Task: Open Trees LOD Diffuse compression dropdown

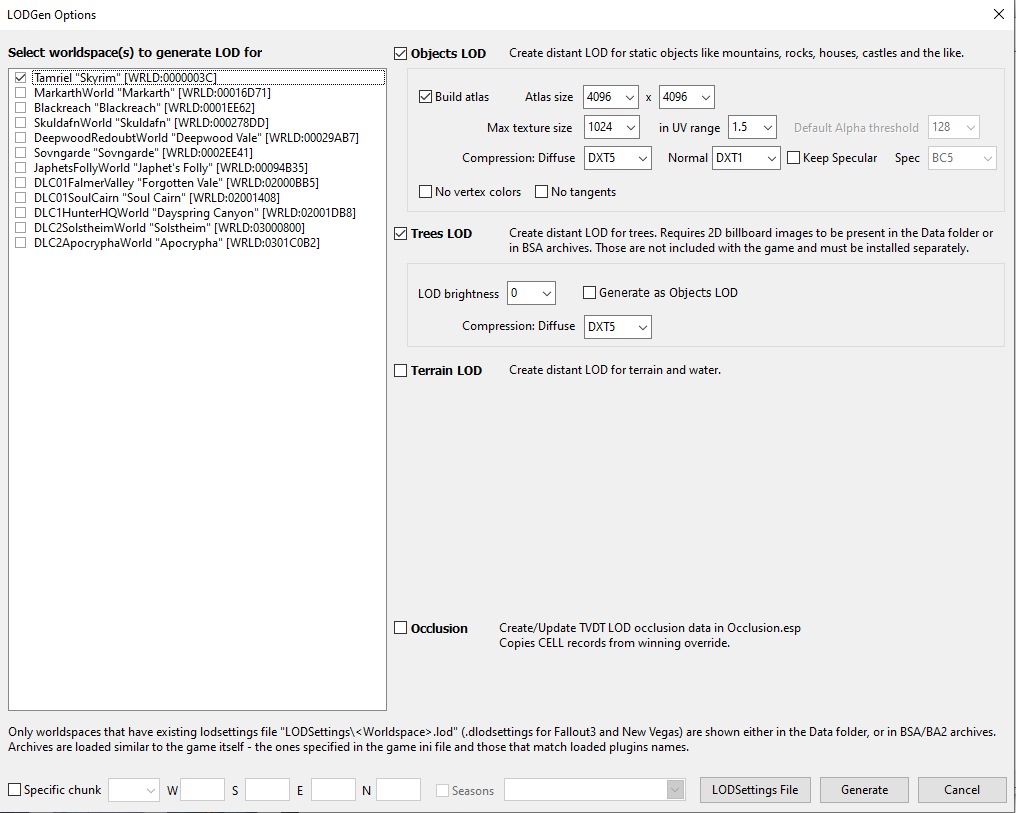Action: tap(618, 326)
